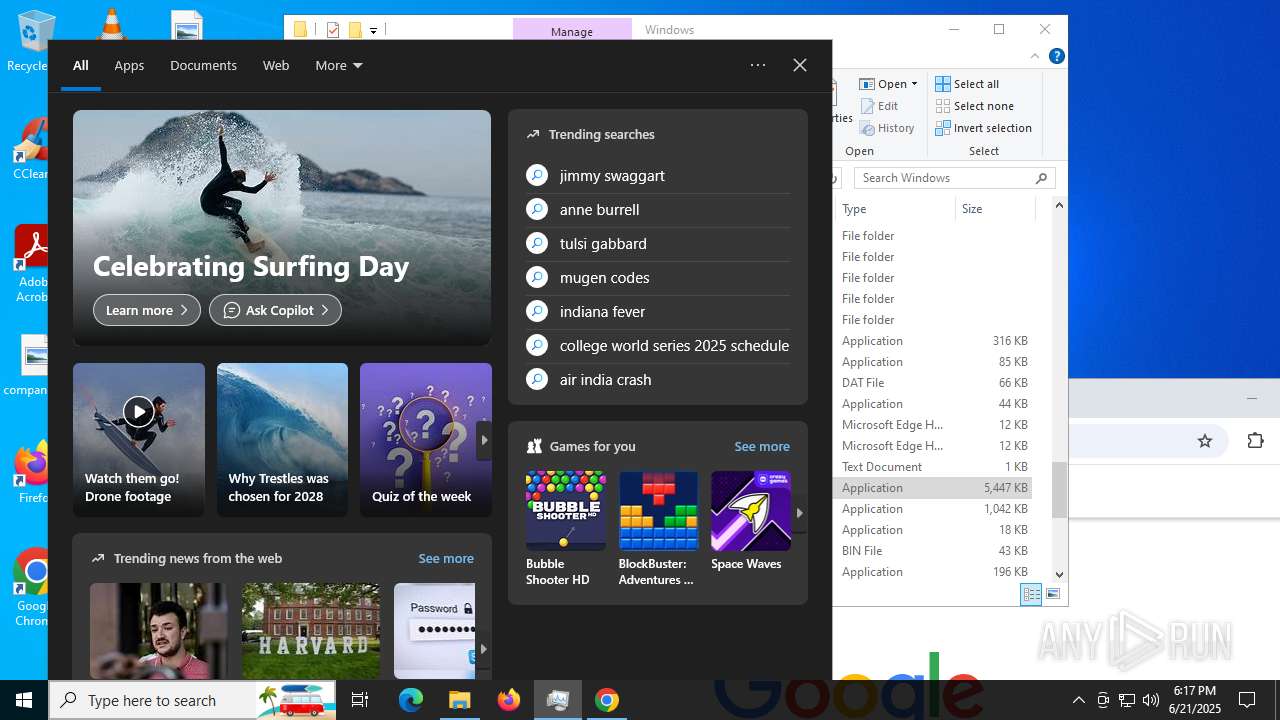Open the search panel options ellipsis

coord(758,65)
